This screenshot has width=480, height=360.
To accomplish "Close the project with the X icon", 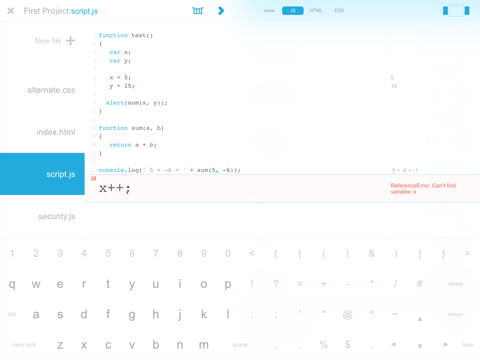I will pyautogui.click(x=11, y=11).
